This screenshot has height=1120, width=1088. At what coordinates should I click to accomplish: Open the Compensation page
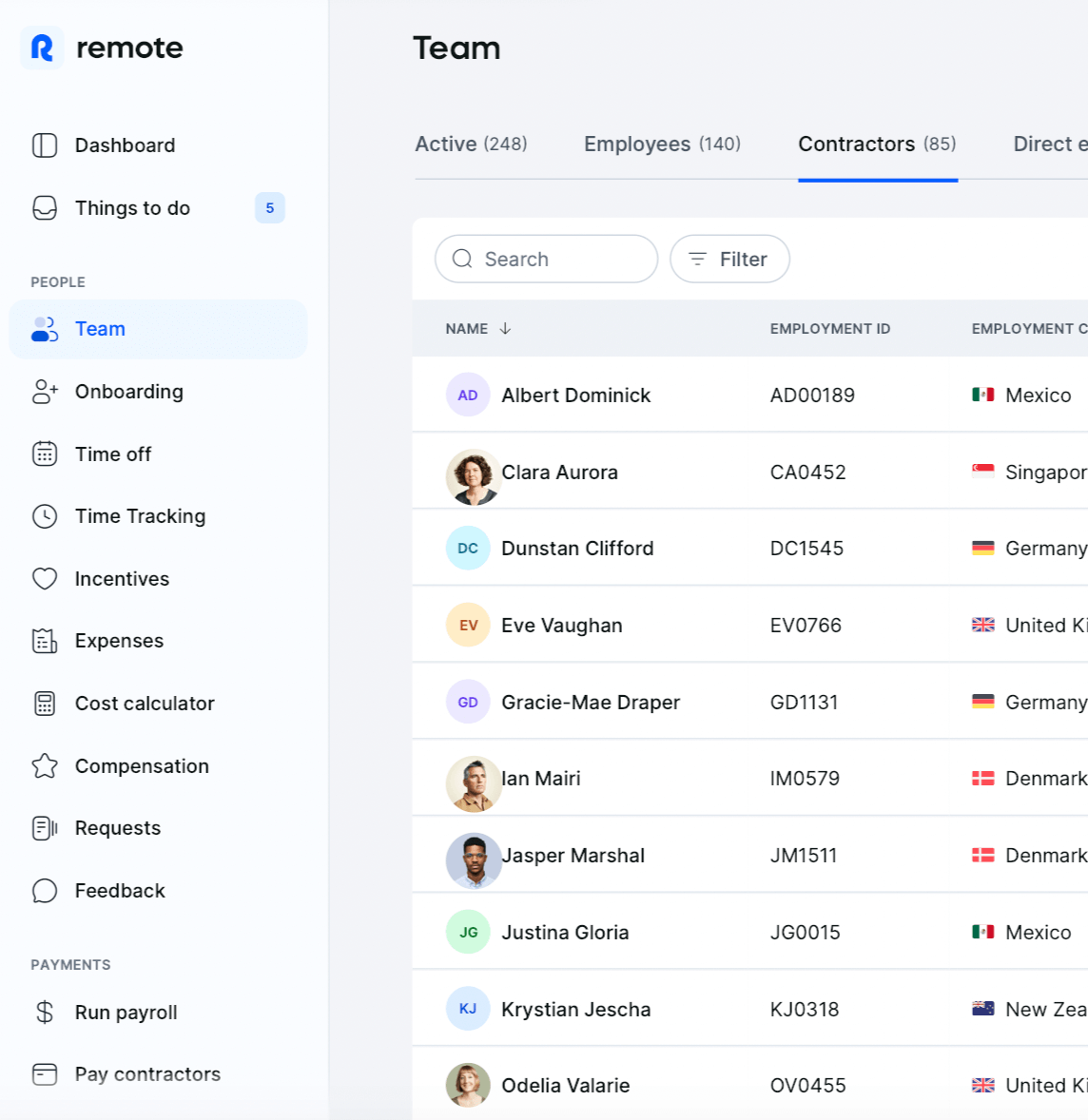[142, 765]
